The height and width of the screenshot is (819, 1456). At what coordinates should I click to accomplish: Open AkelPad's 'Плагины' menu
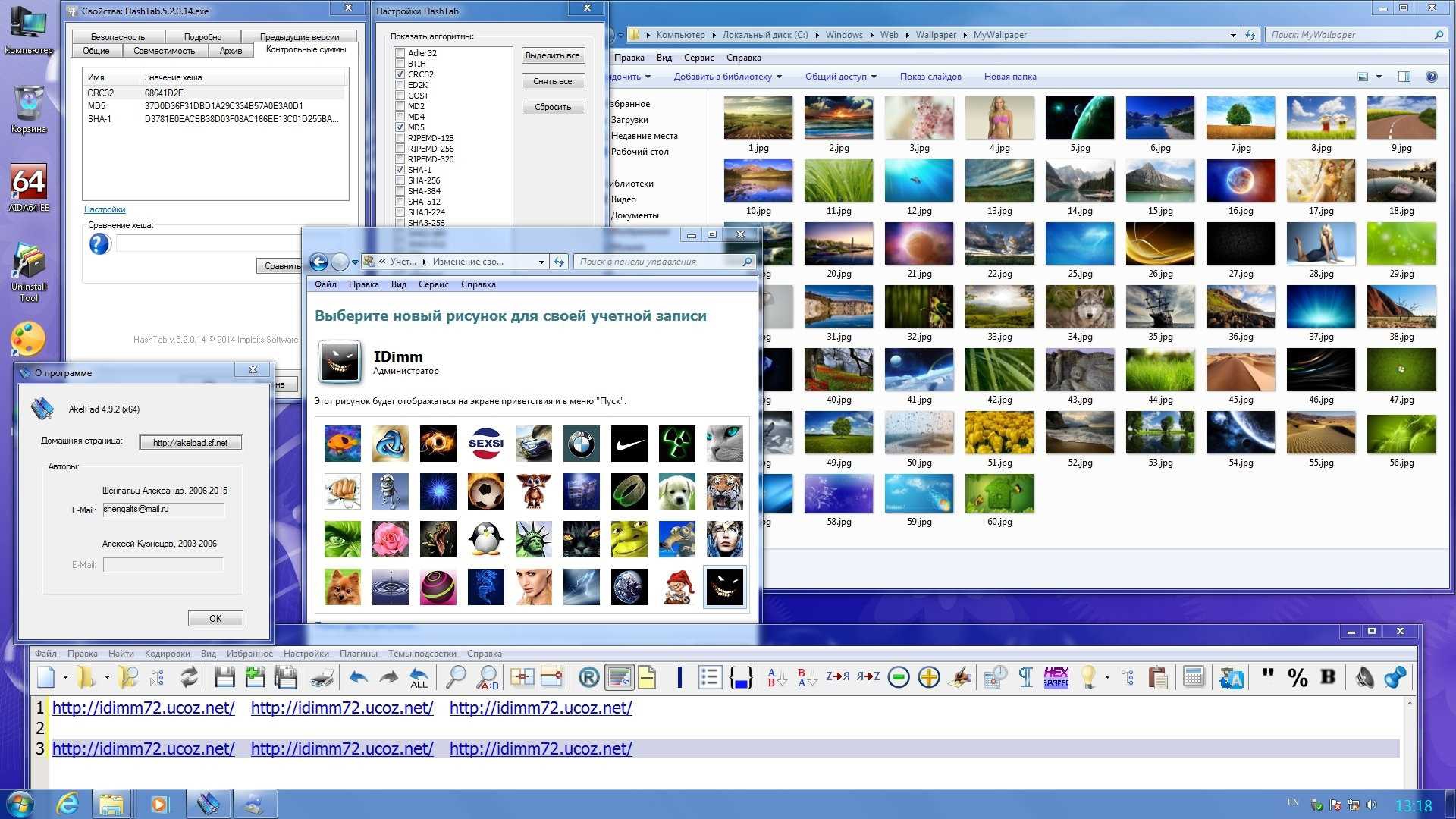(358, 654)
